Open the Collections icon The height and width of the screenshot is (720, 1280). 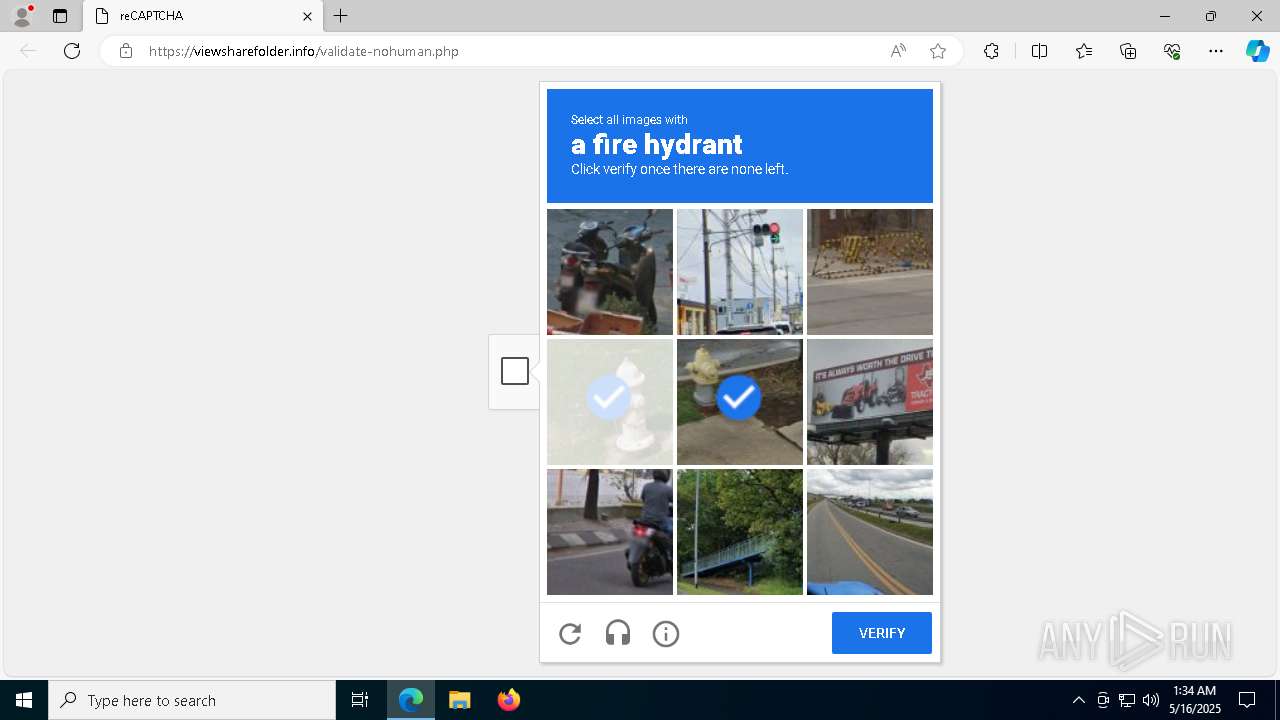tap(1128, 51)
